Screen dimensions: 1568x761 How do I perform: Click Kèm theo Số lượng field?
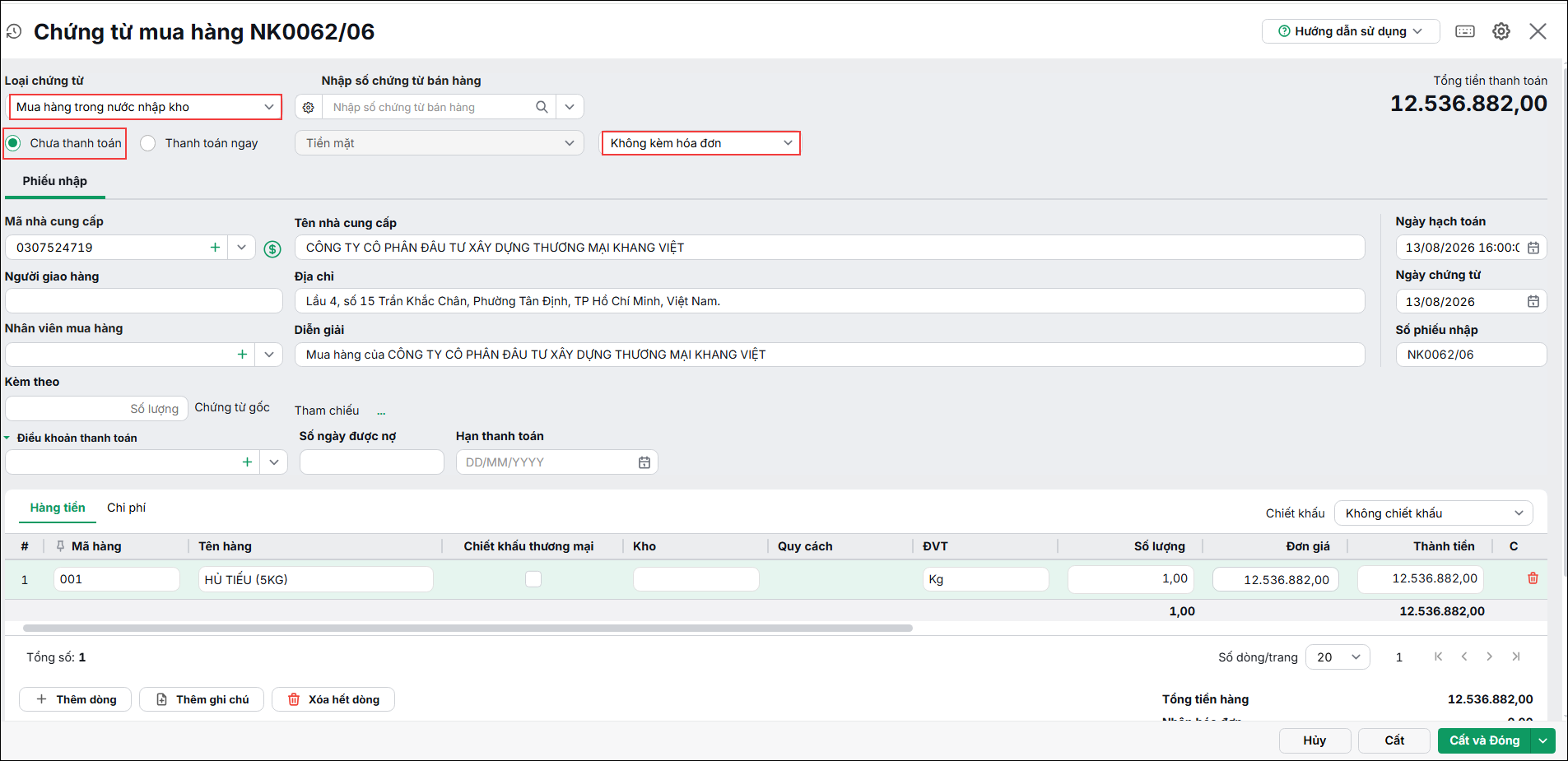(x=96, y=409)
